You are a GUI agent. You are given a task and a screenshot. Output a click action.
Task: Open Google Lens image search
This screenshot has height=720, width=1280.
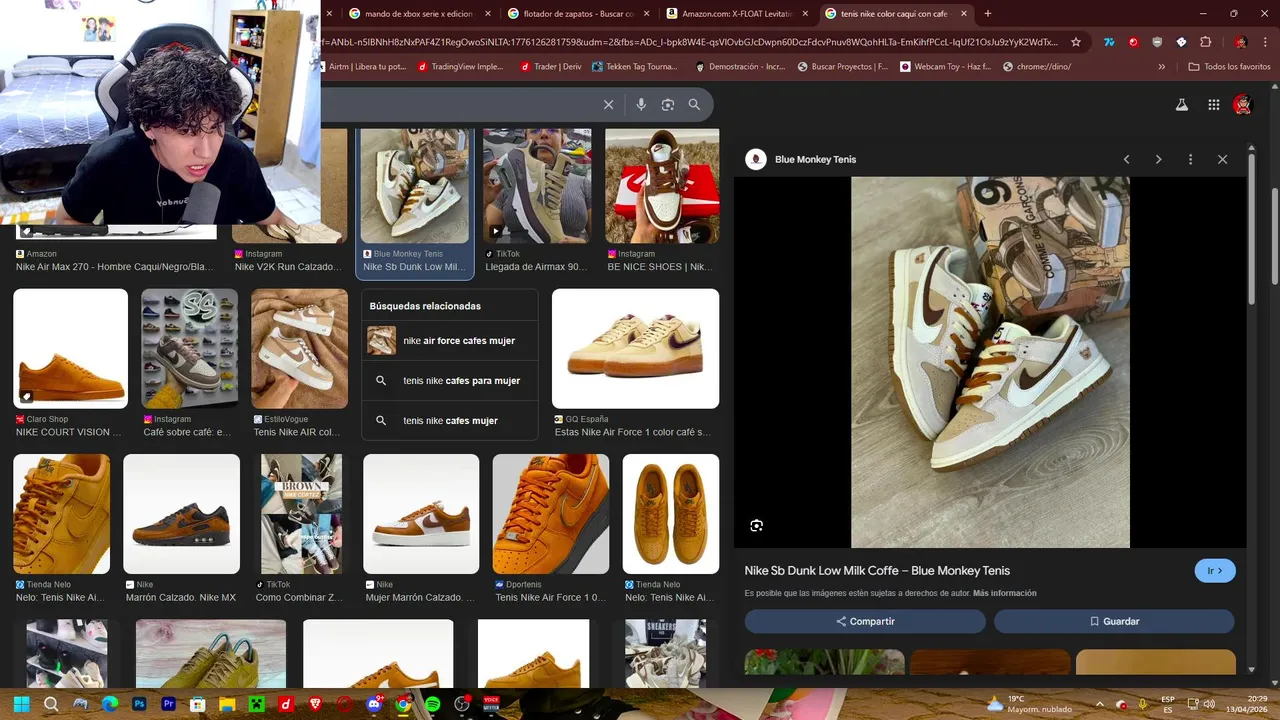668,104
